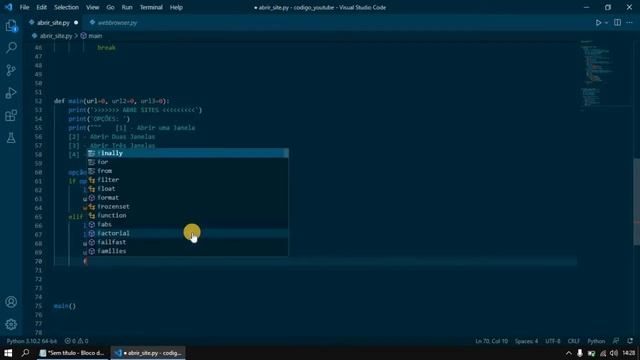
Task: Open the network tray icon
Action: tap(603, 353)
